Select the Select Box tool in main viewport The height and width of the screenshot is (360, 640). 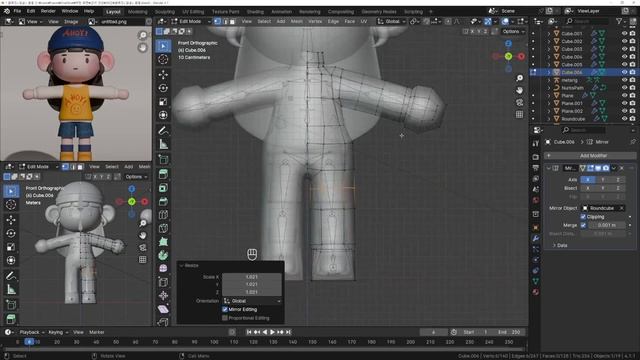pos(163,46)
